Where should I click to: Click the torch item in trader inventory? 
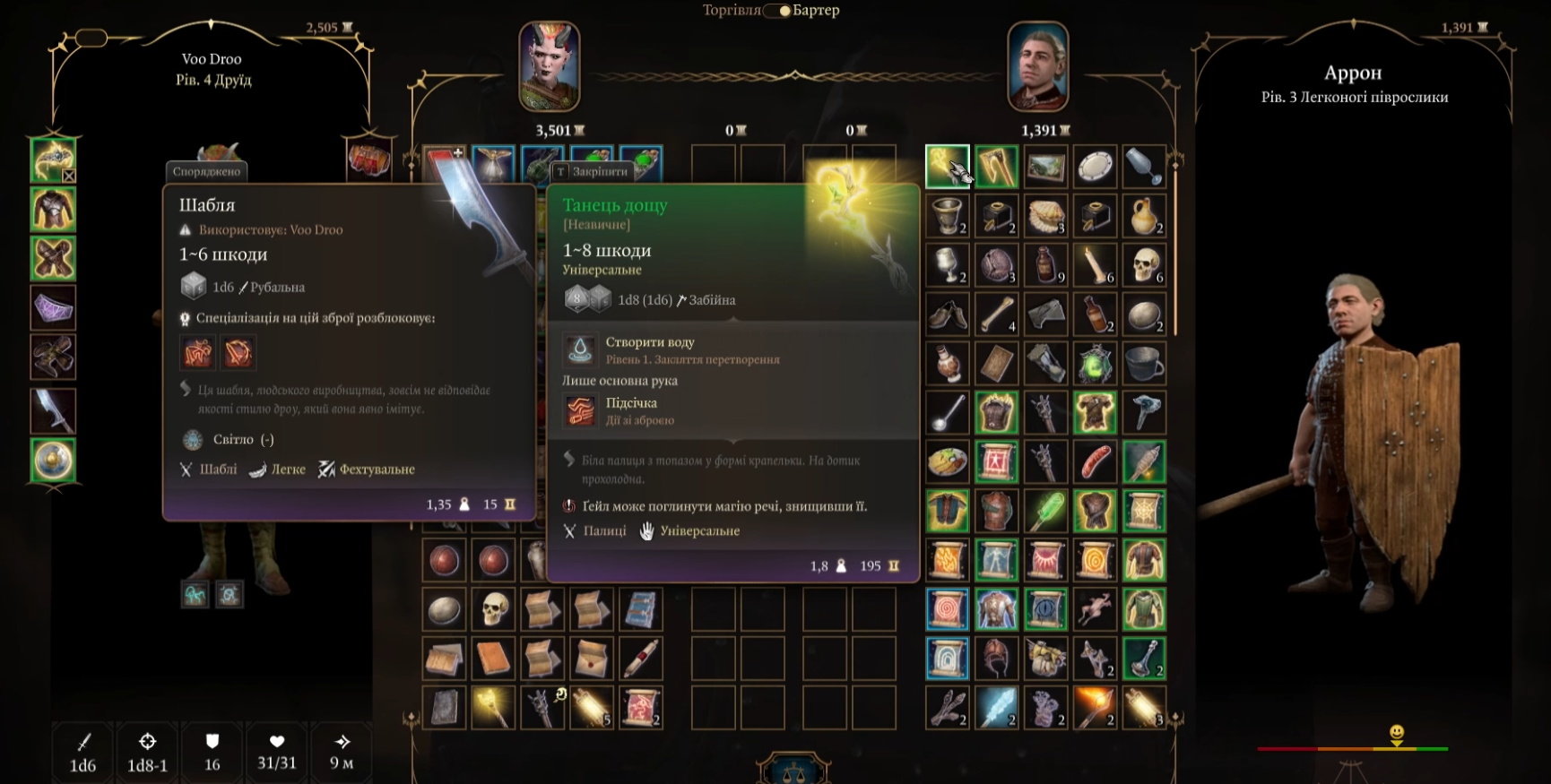click(1095, 708)
